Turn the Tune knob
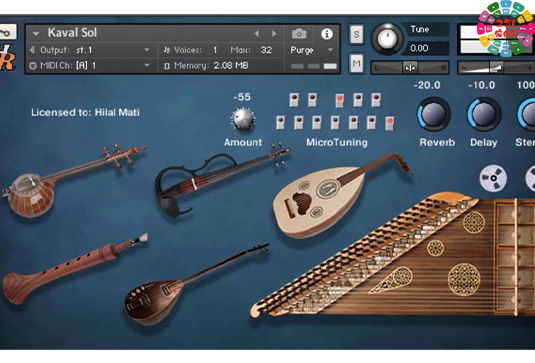This screenshot has height=363, width=535. click(387, 39)
